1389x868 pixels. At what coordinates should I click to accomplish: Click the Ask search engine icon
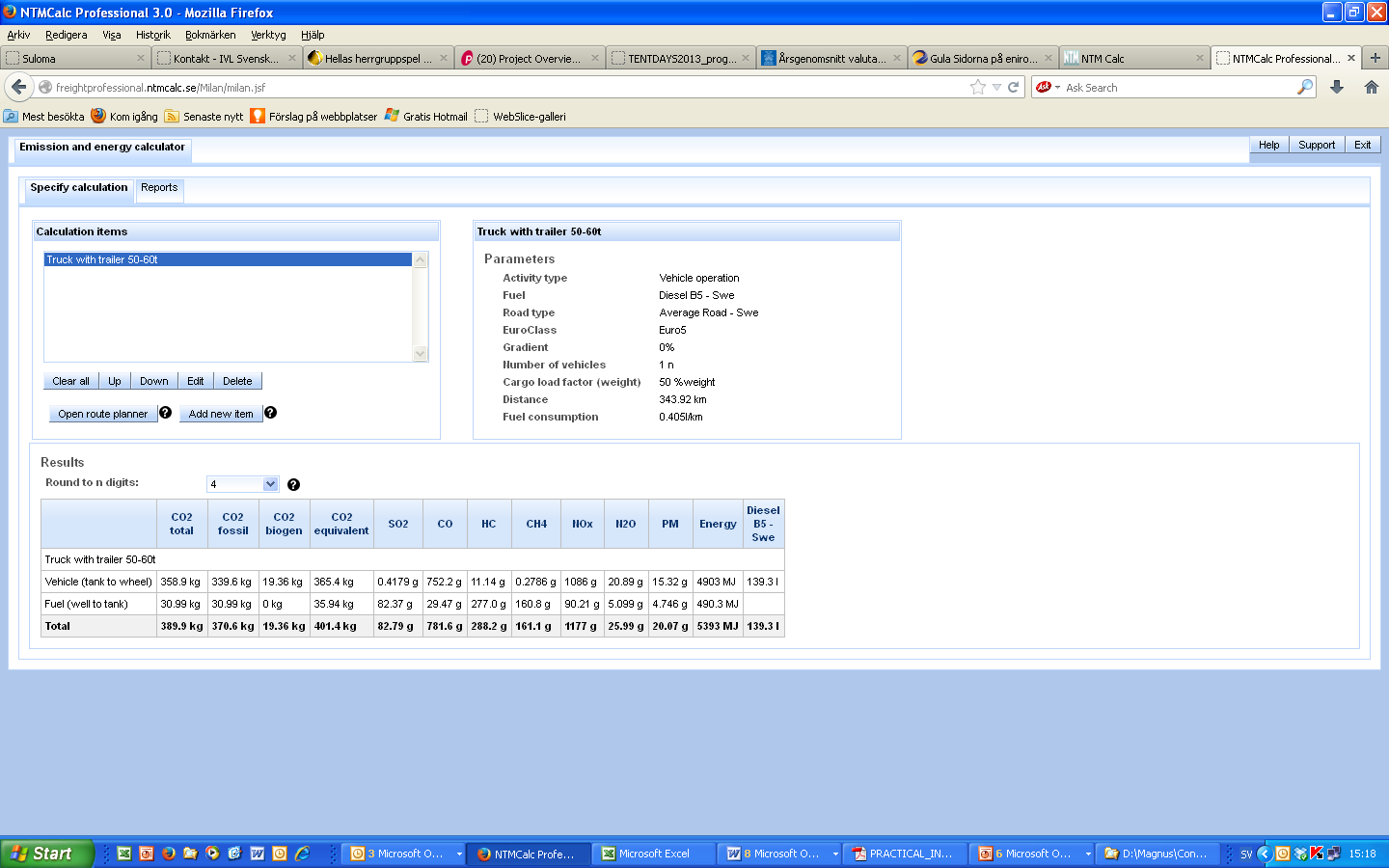point(1043,87)
